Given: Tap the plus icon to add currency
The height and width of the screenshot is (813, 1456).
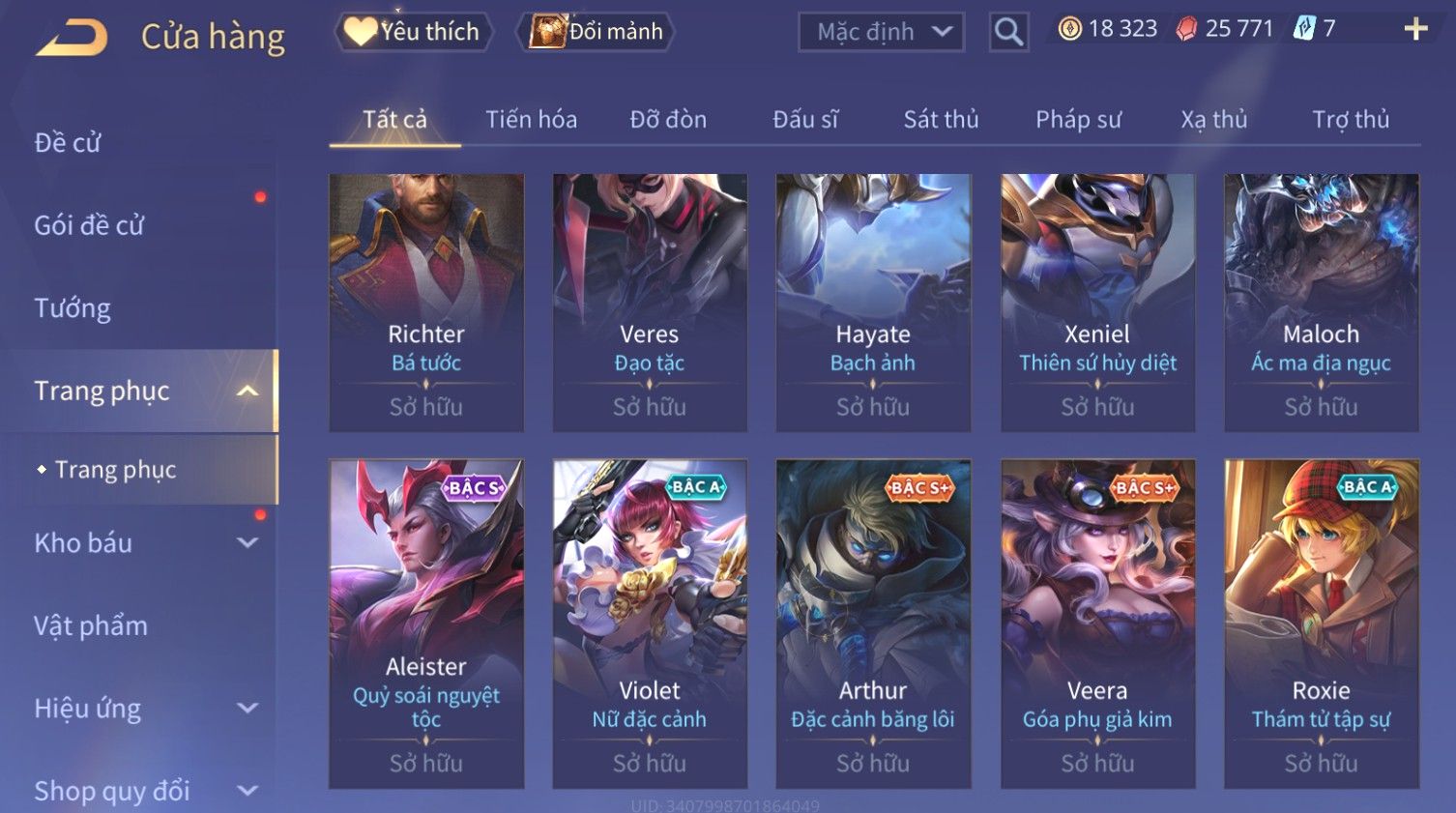Looking at the screenshot, I should [1415, 29].
